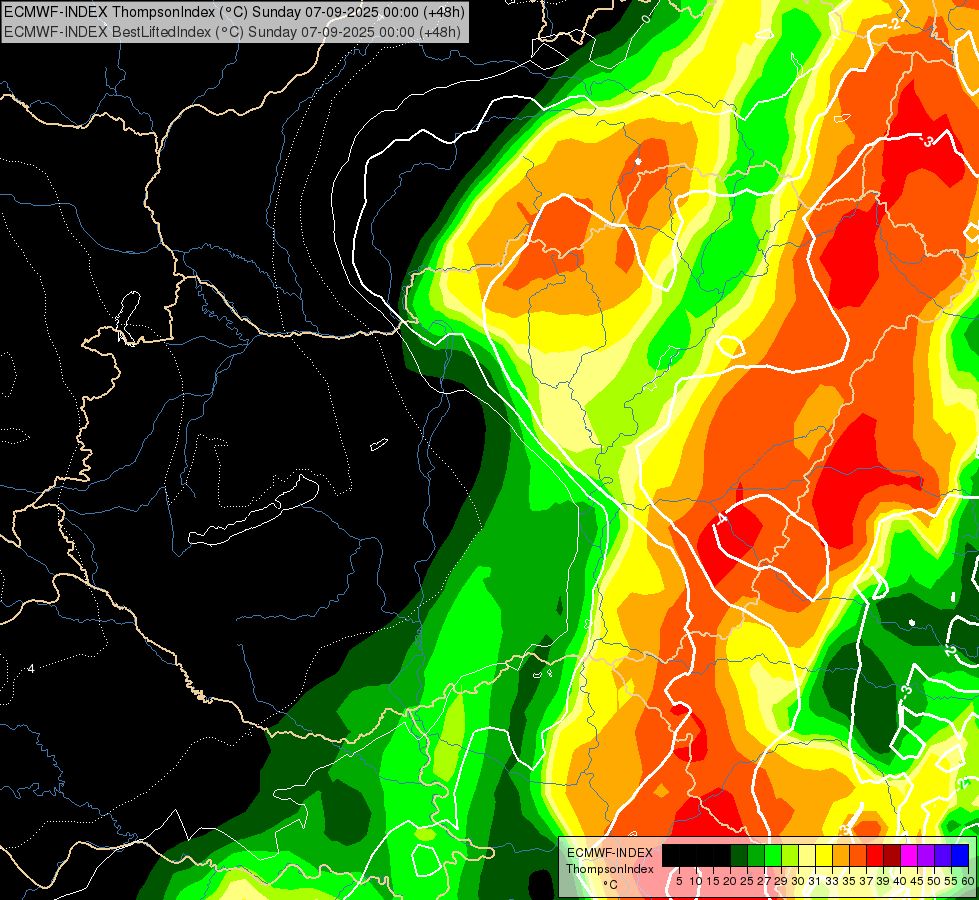
Task: Click the legend tick value 39
Action: click(x=883, y=881)
